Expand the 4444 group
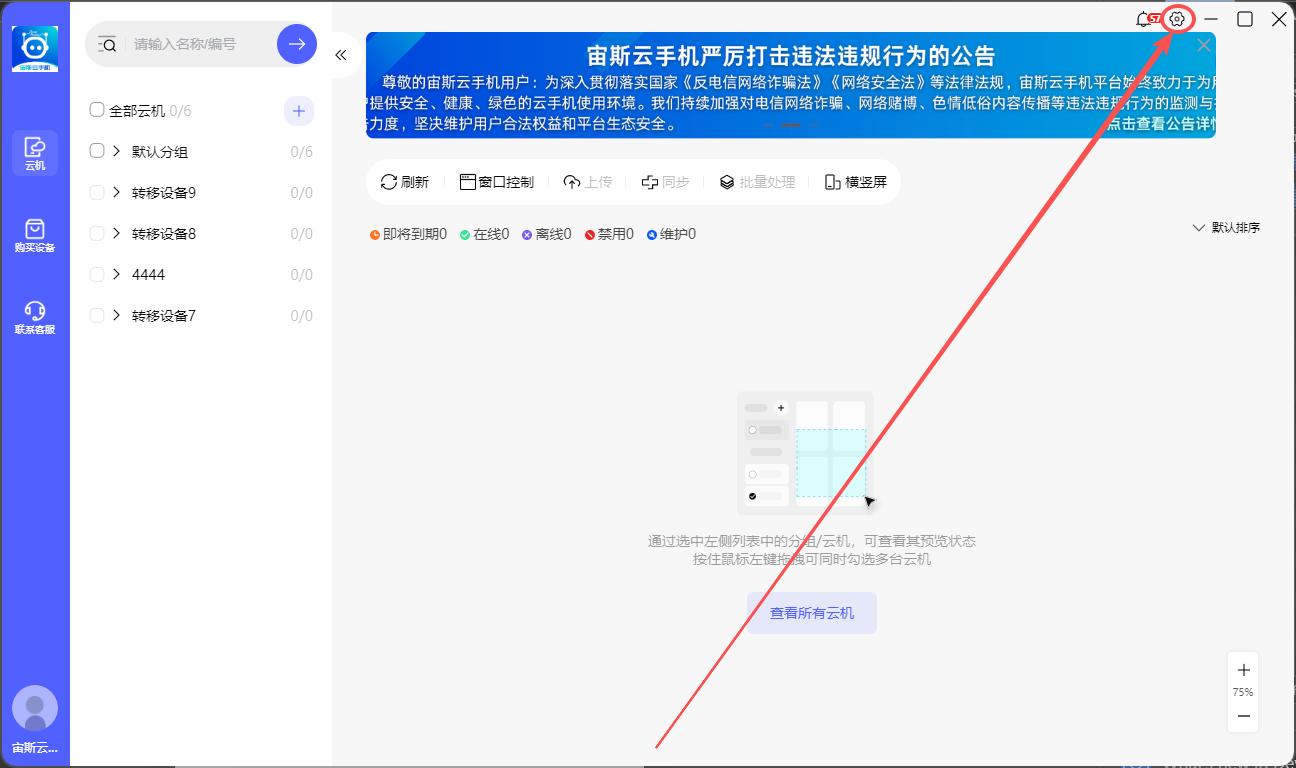This screenshot has width=1296, height=768. coord(117,274)
